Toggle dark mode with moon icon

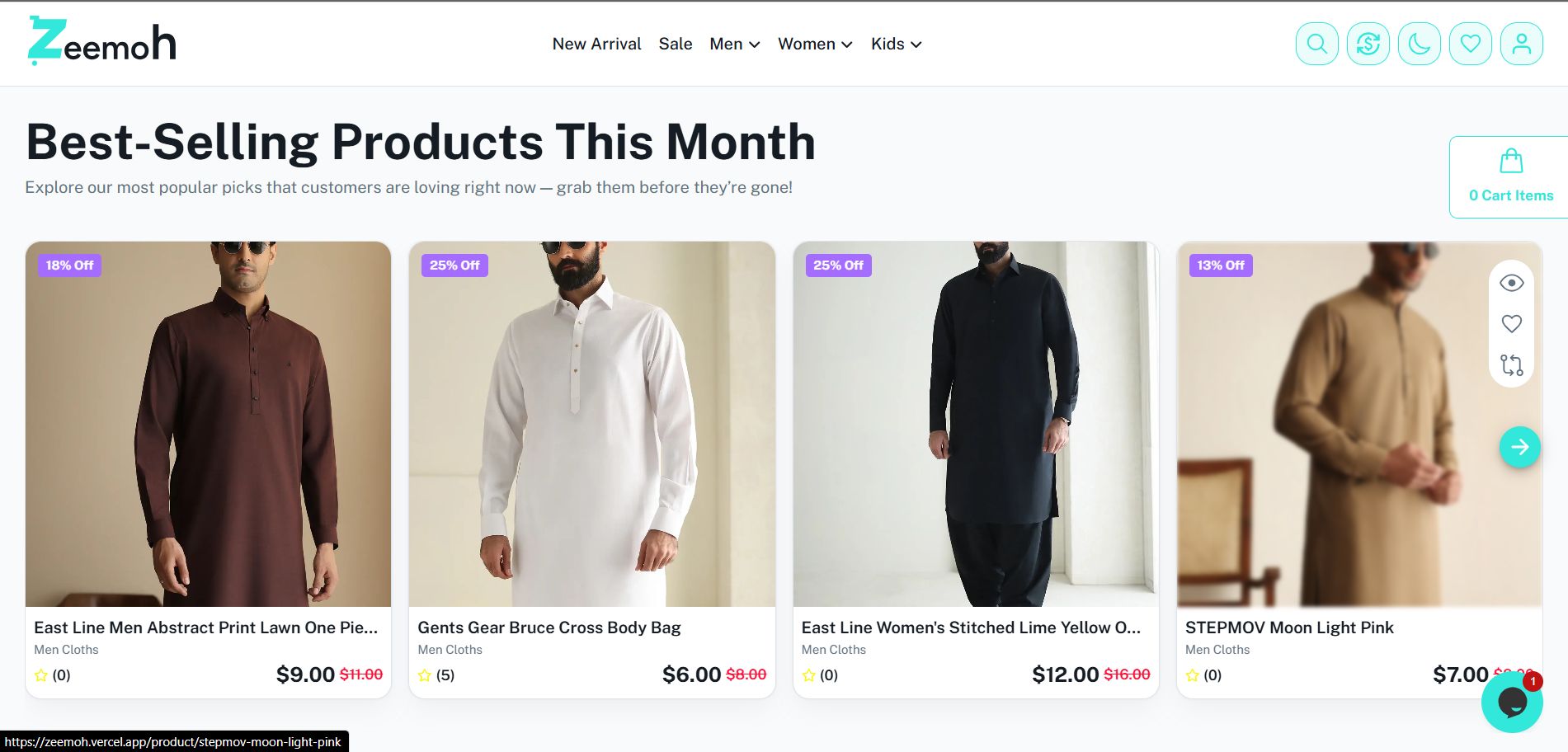tap(1419, 44)
